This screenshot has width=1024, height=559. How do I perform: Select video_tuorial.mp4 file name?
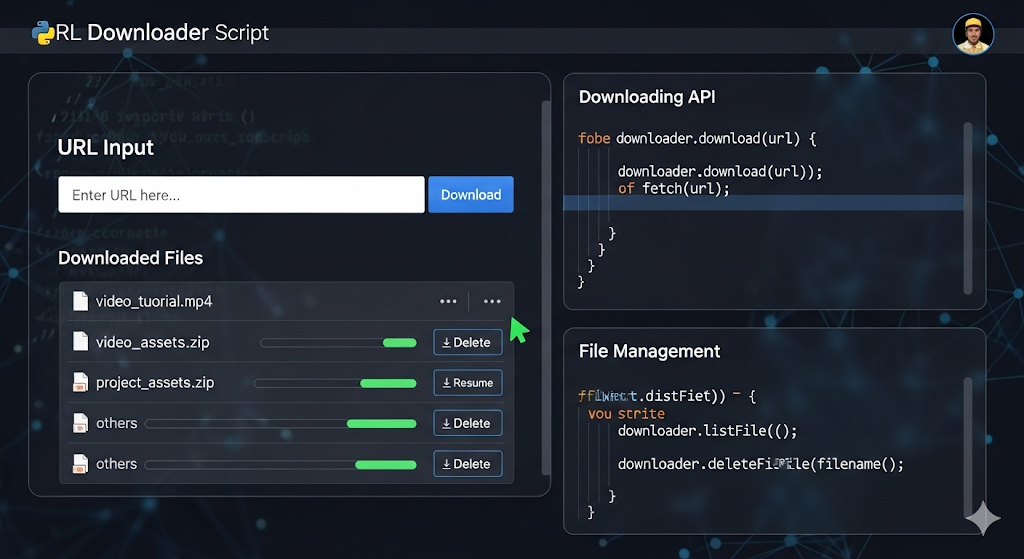(154, 301)
